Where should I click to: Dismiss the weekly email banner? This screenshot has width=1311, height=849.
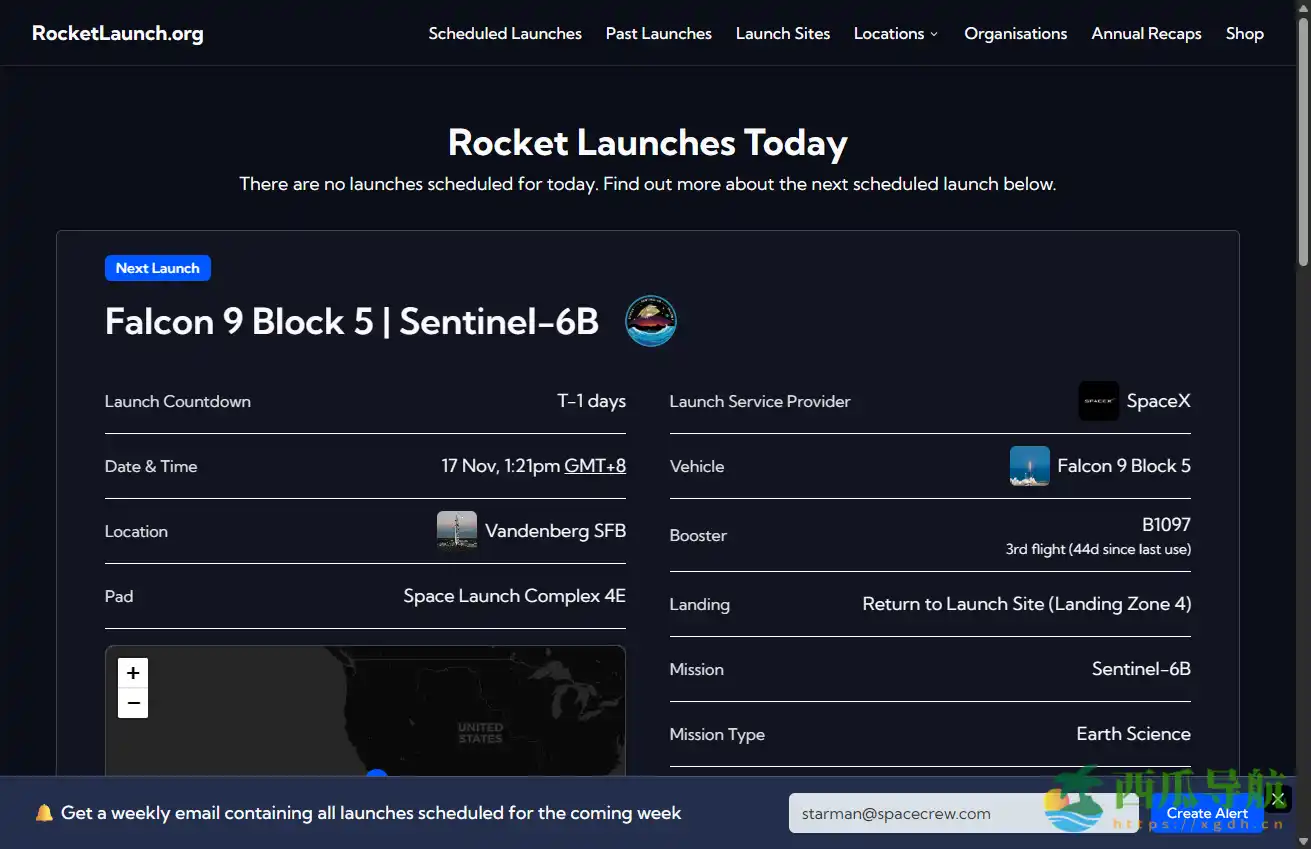1277,797
